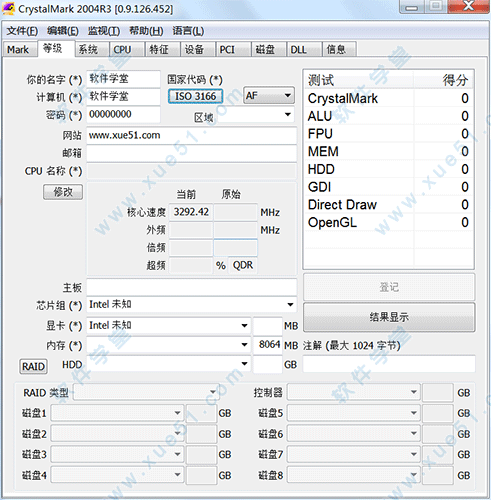The width and height of the screenshot is (491, 500).
Task: Switch to the Mark tab
Action: [x=19, y=50]
